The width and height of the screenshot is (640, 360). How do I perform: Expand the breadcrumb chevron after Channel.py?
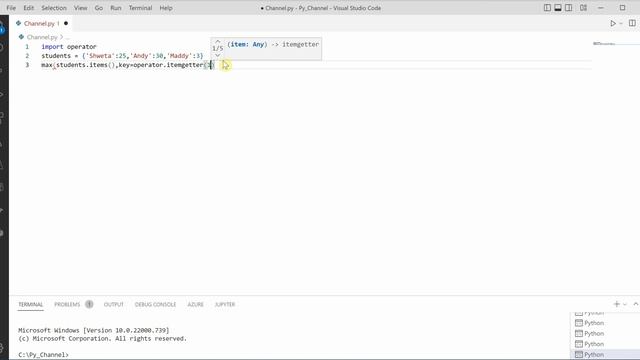pyautogui.click(x=62, y=37)
